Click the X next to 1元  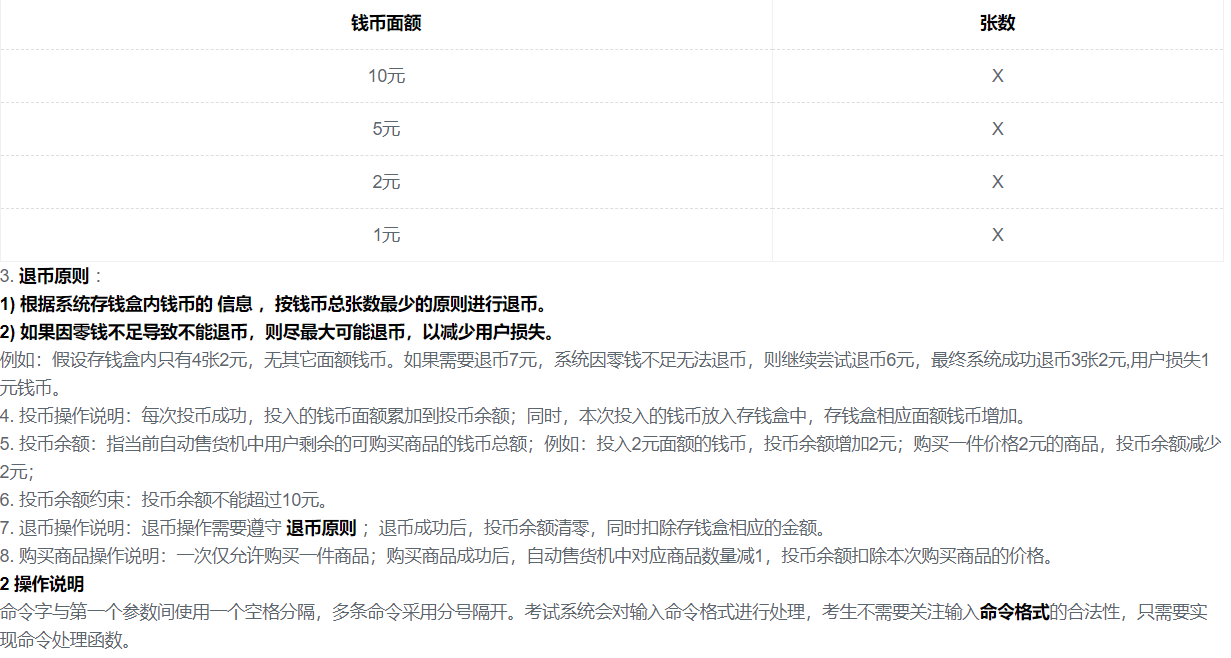point(996,234)
